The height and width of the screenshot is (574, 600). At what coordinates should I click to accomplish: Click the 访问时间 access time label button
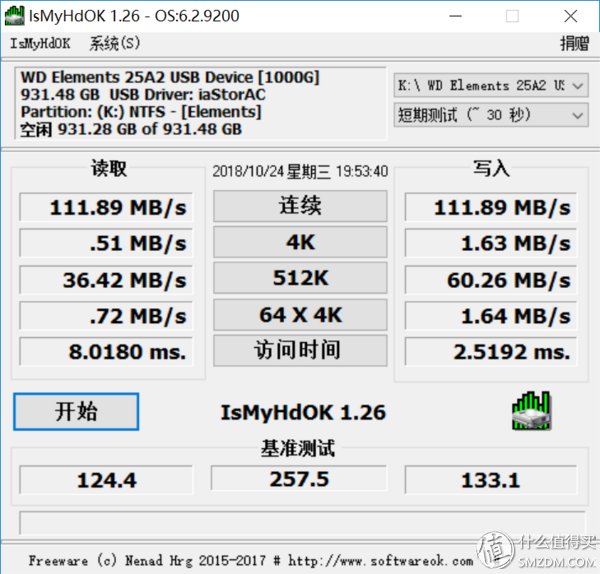(x=300, y=351)
